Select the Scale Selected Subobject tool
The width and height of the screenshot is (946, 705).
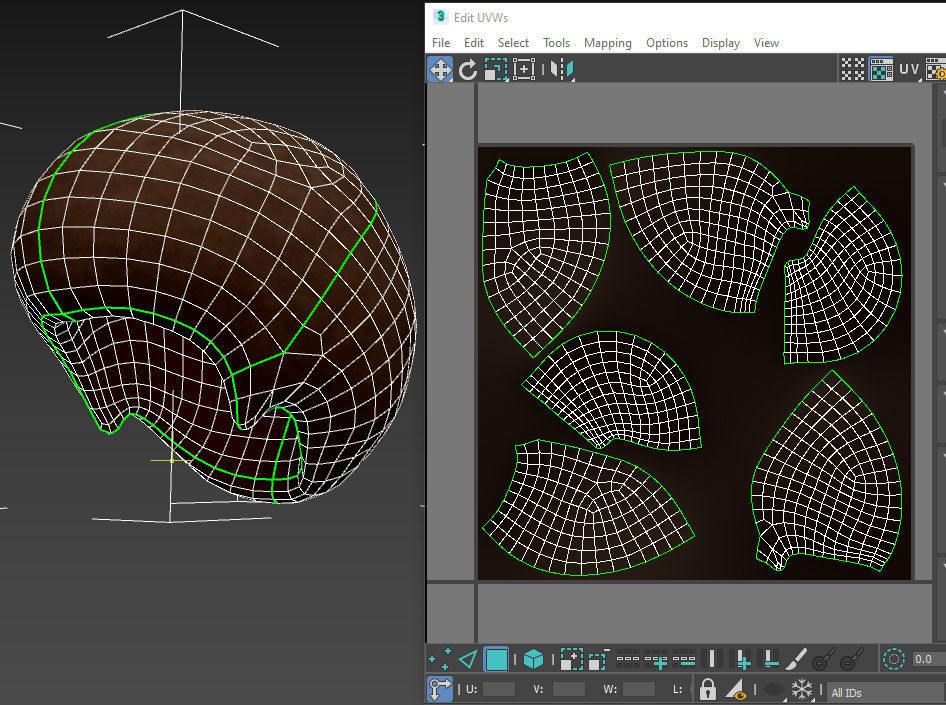click(495, 69)
